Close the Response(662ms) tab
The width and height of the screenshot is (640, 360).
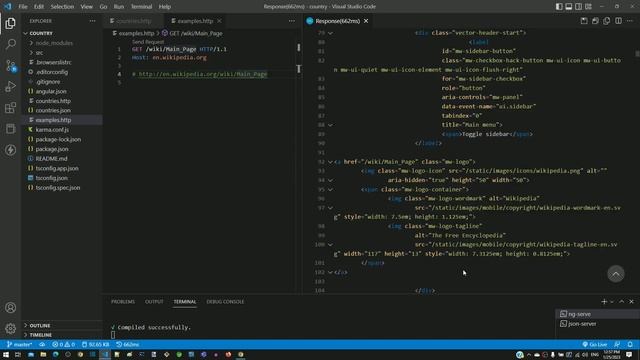point(366,21)
